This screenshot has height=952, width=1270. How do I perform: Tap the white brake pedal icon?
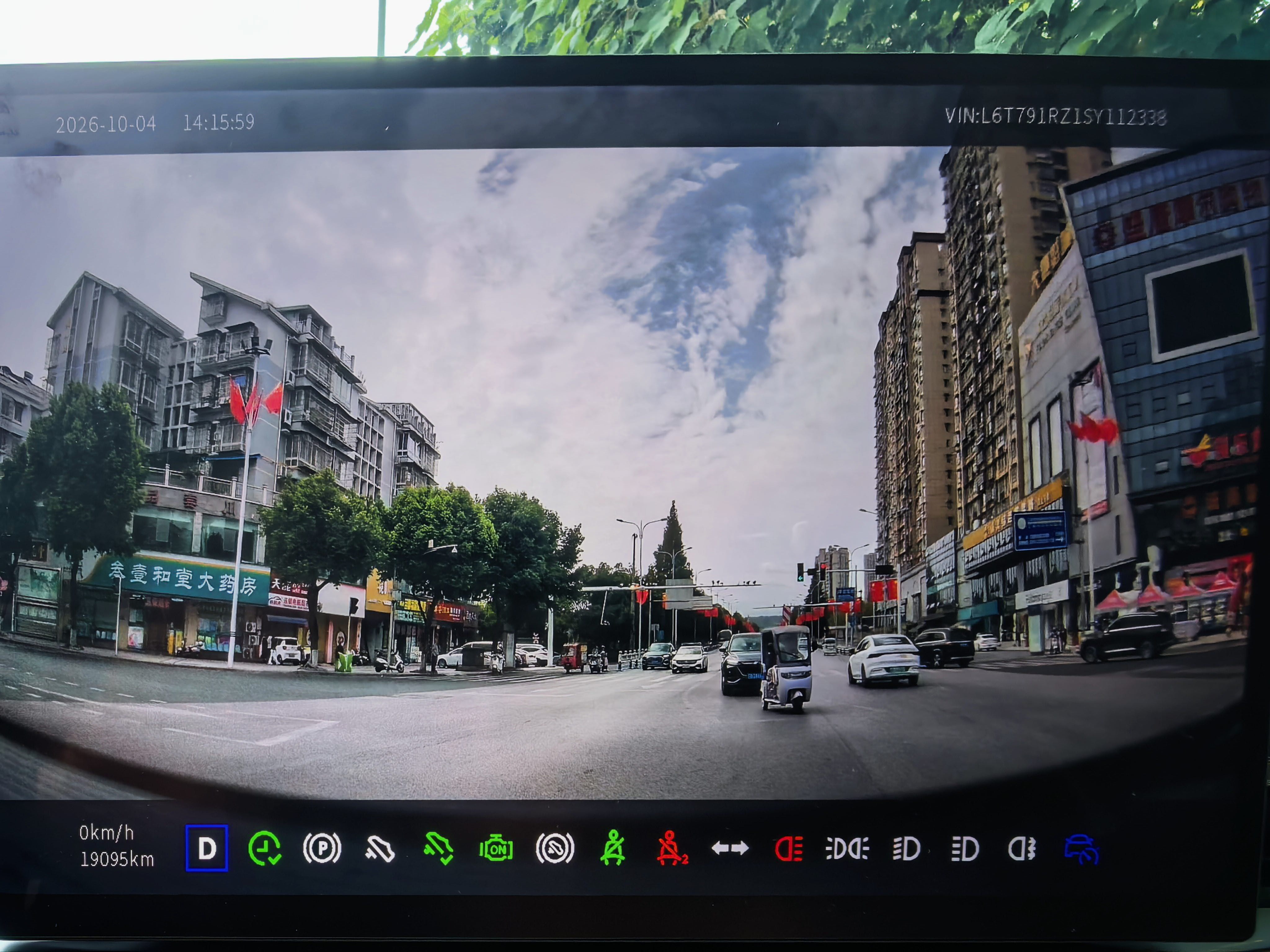coord(380,849)
